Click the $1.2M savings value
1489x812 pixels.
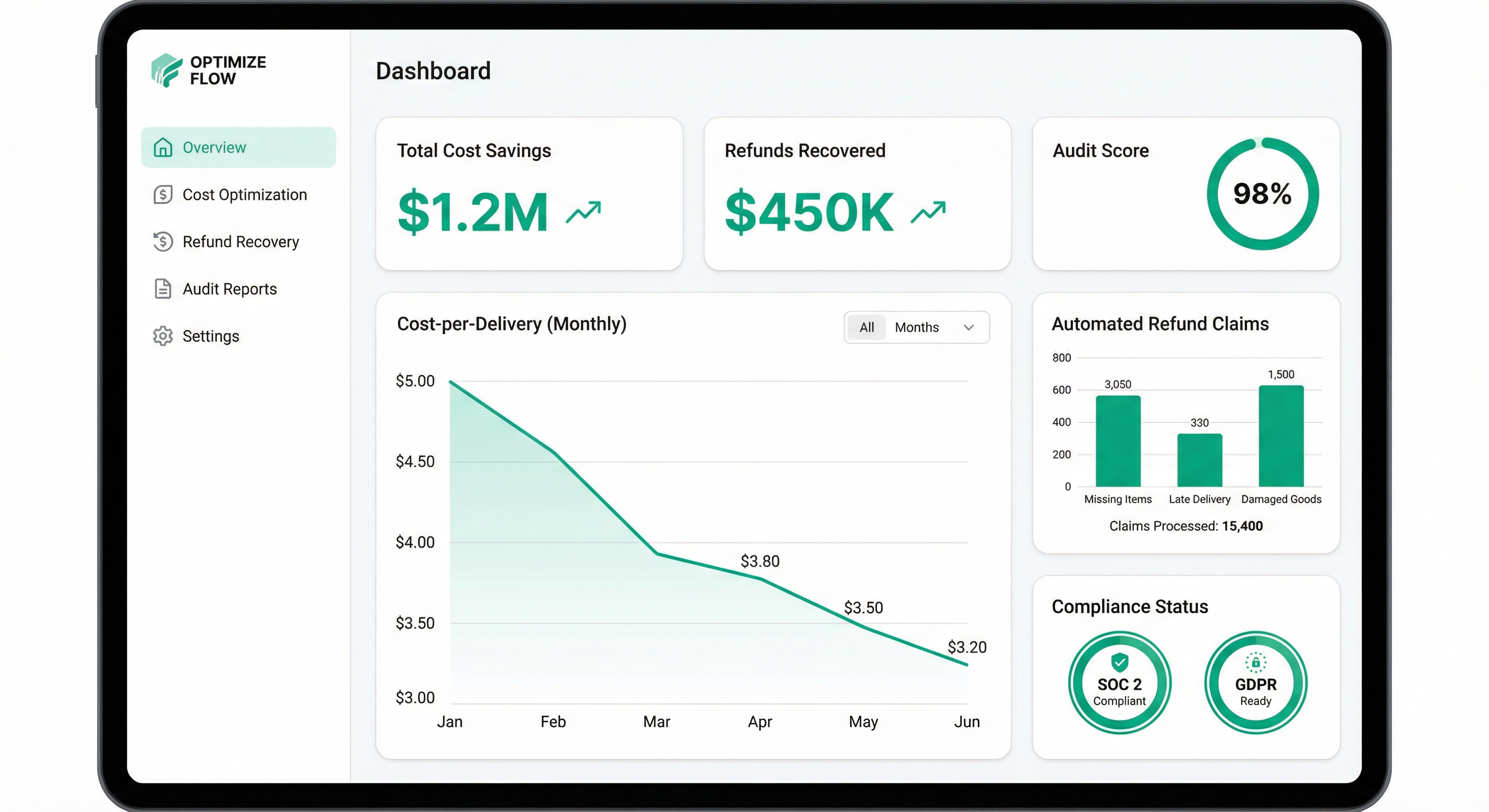pyautogui.click(x=473, y=212)
